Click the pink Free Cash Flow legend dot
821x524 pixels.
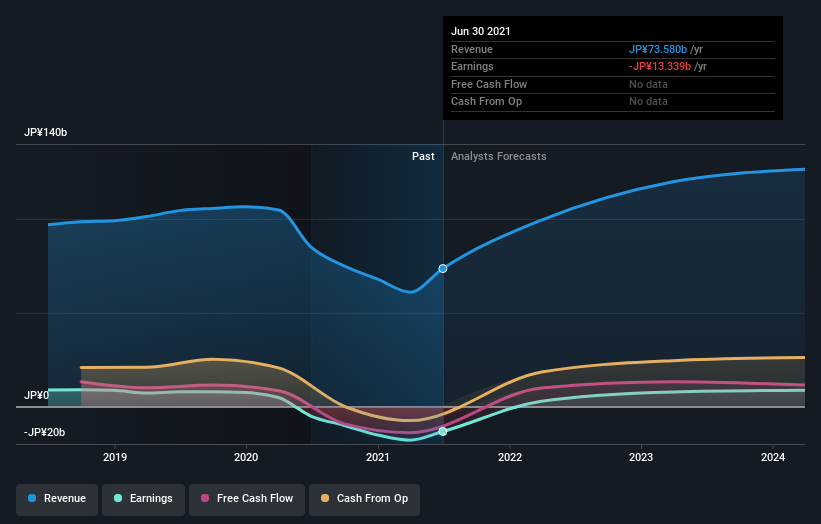(x=205, y=498)
